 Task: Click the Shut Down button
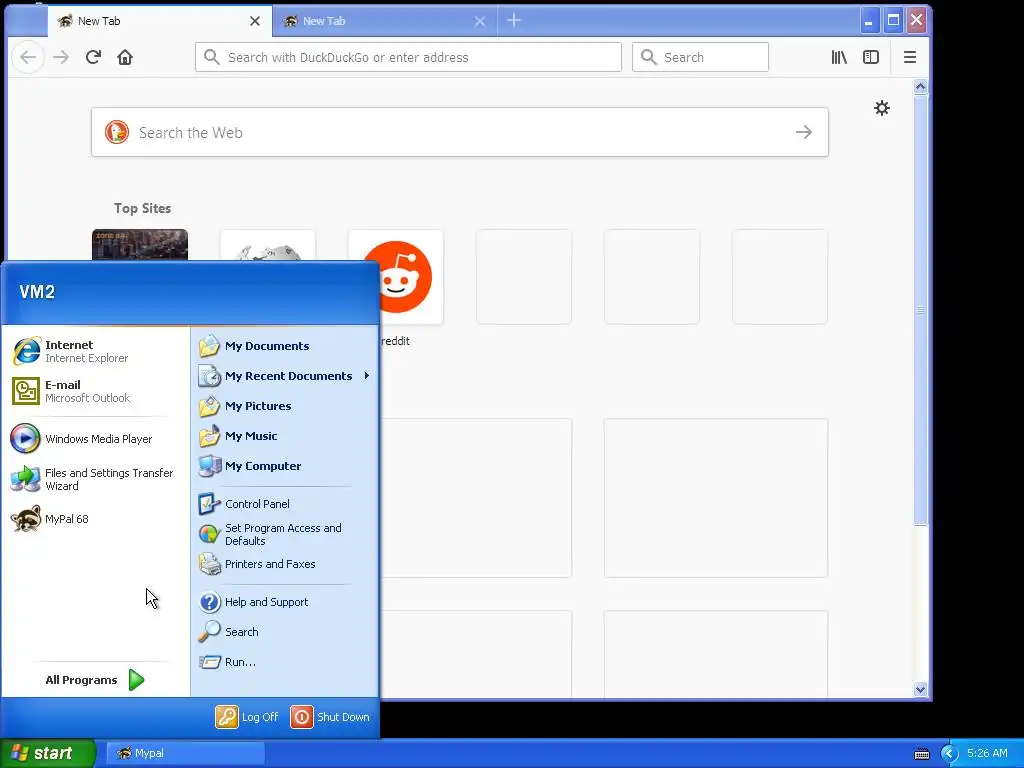point(330,717)
